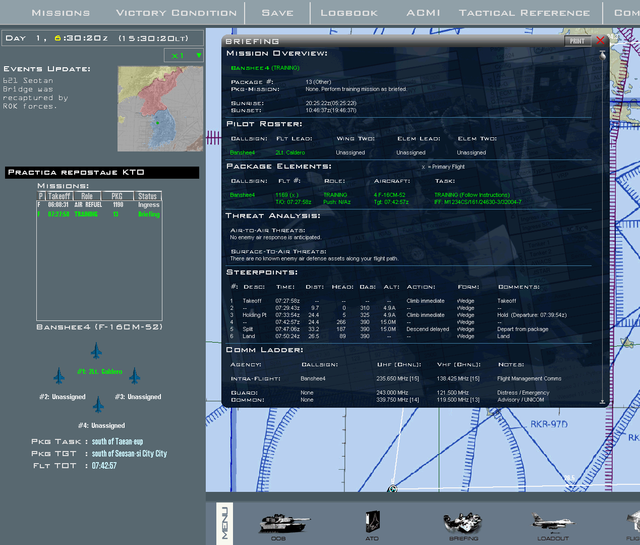Click the Save menu item

pyautogui.click(x=278, y=13)
